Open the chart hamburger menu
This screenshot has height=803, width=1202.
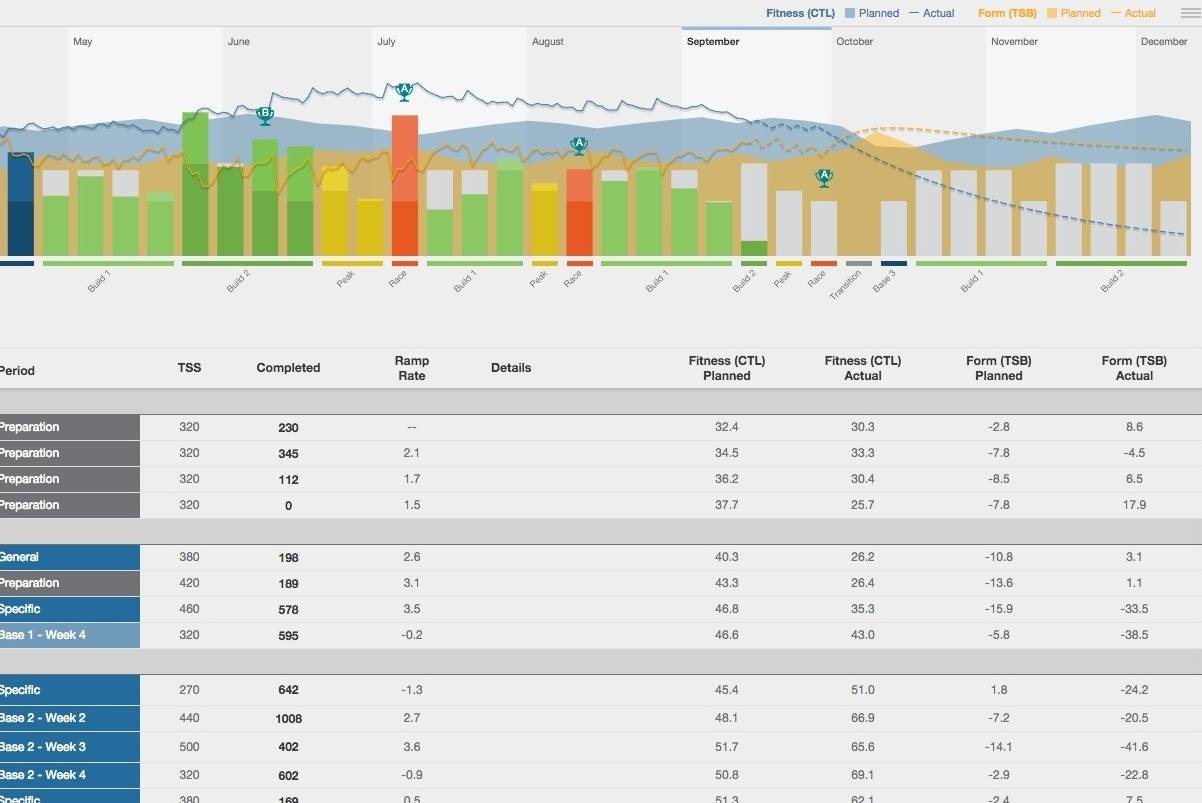1189,14
